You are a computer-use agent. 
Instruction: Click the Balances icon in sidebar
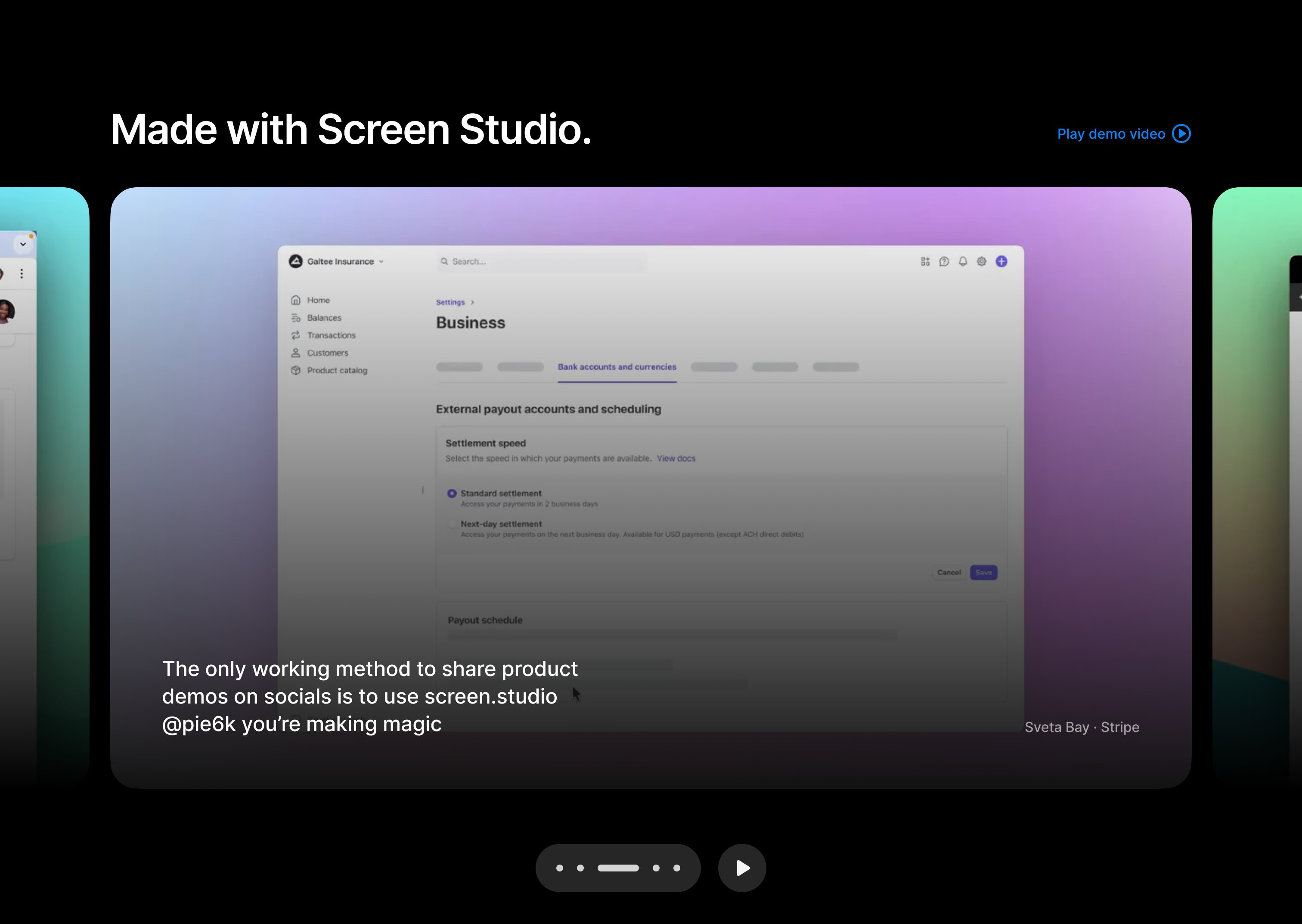tap(295, 317)
